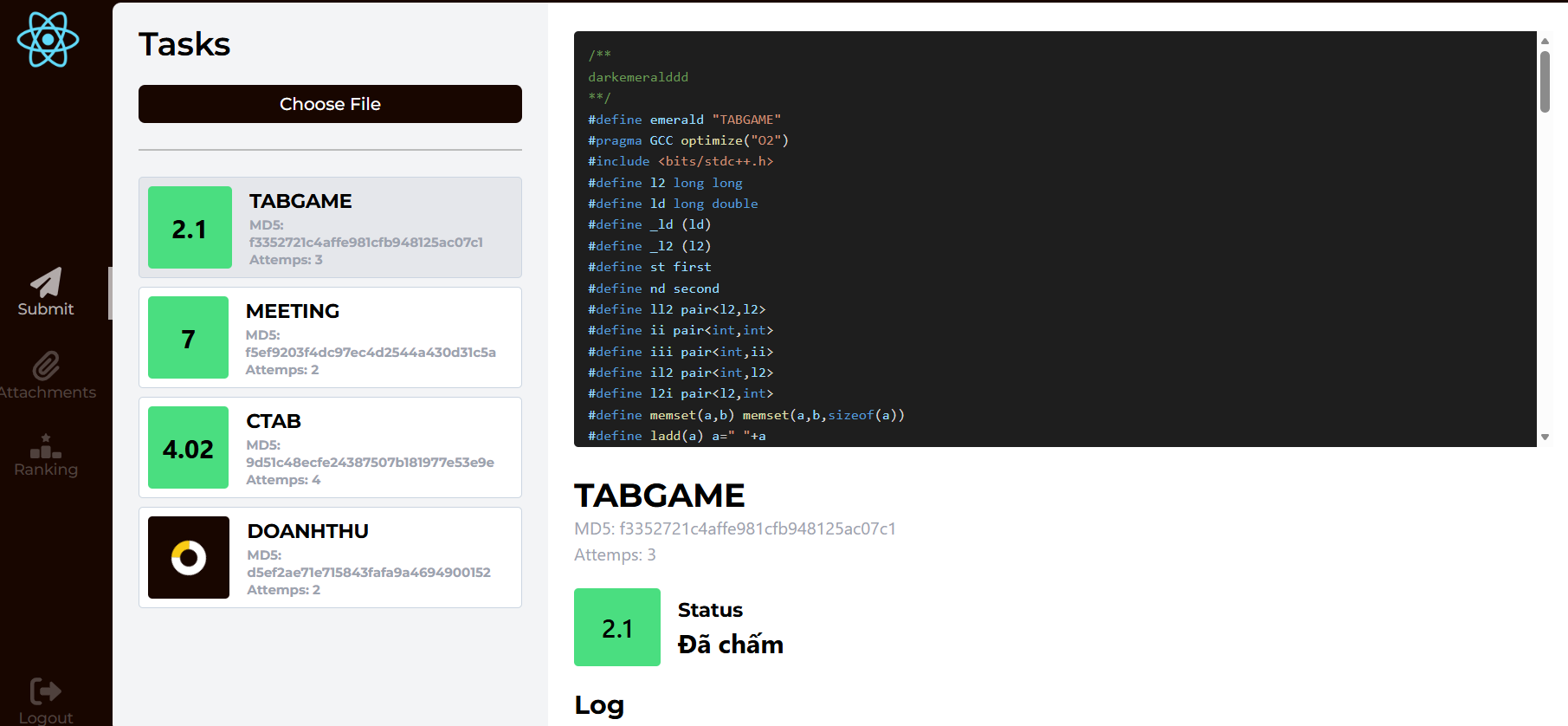Image resolution: width=1568 pixels, height=726 pixels.
Task: Open Attachments via the paperclip icon
Action: pyautogui.click(x=46, y=366)
